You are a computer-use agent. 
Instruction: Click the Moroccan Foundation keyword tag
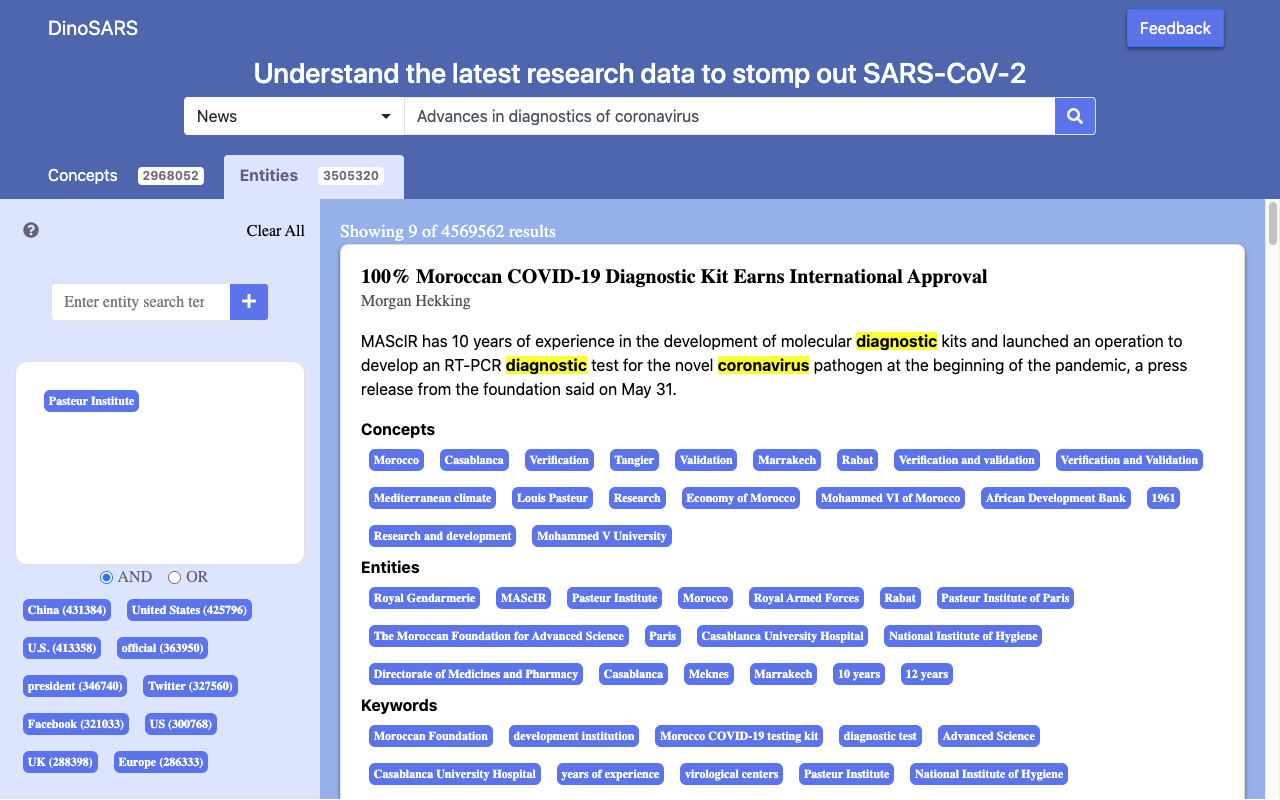coord(431,736)
